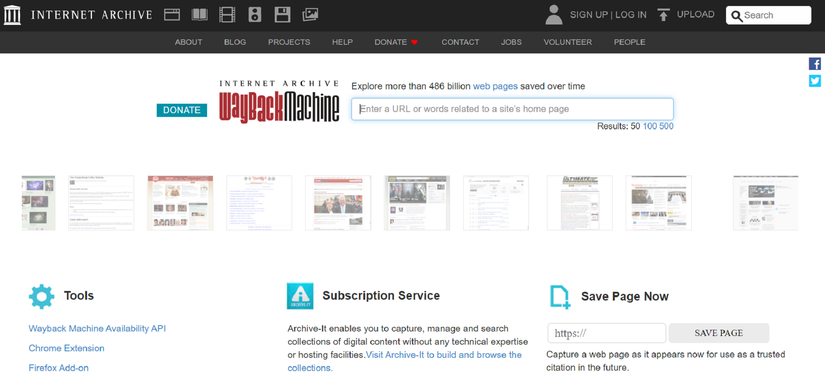Open the red-header site thumbnail
This screenshot has width=825, height=377.
[x=180, y=203]
